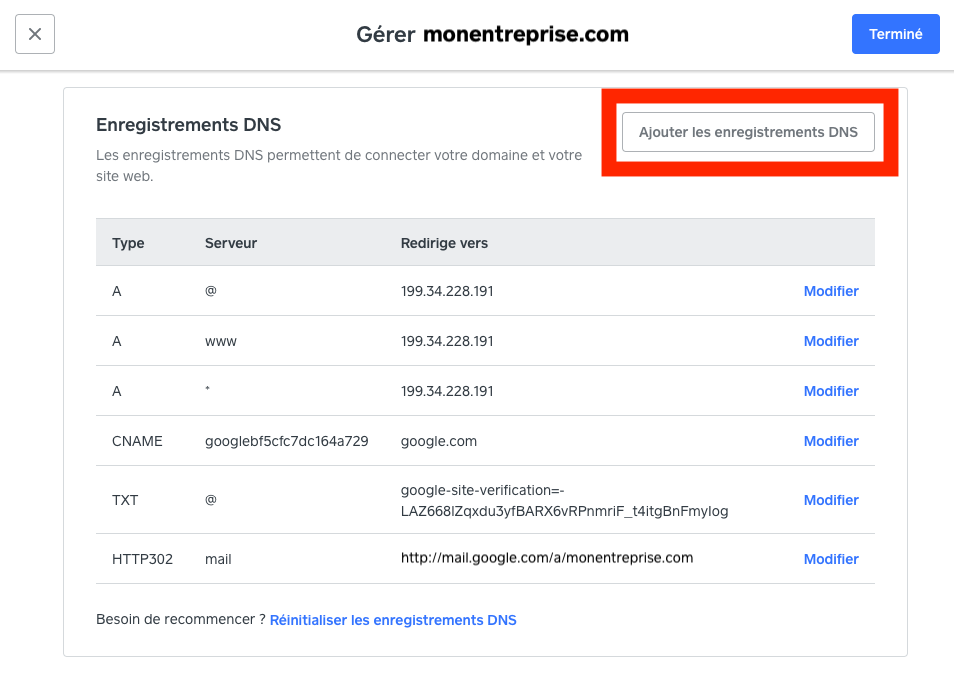This screenshot has width=954, height=673.
Task: Select the TXT type cell
Action: point(125,500)
